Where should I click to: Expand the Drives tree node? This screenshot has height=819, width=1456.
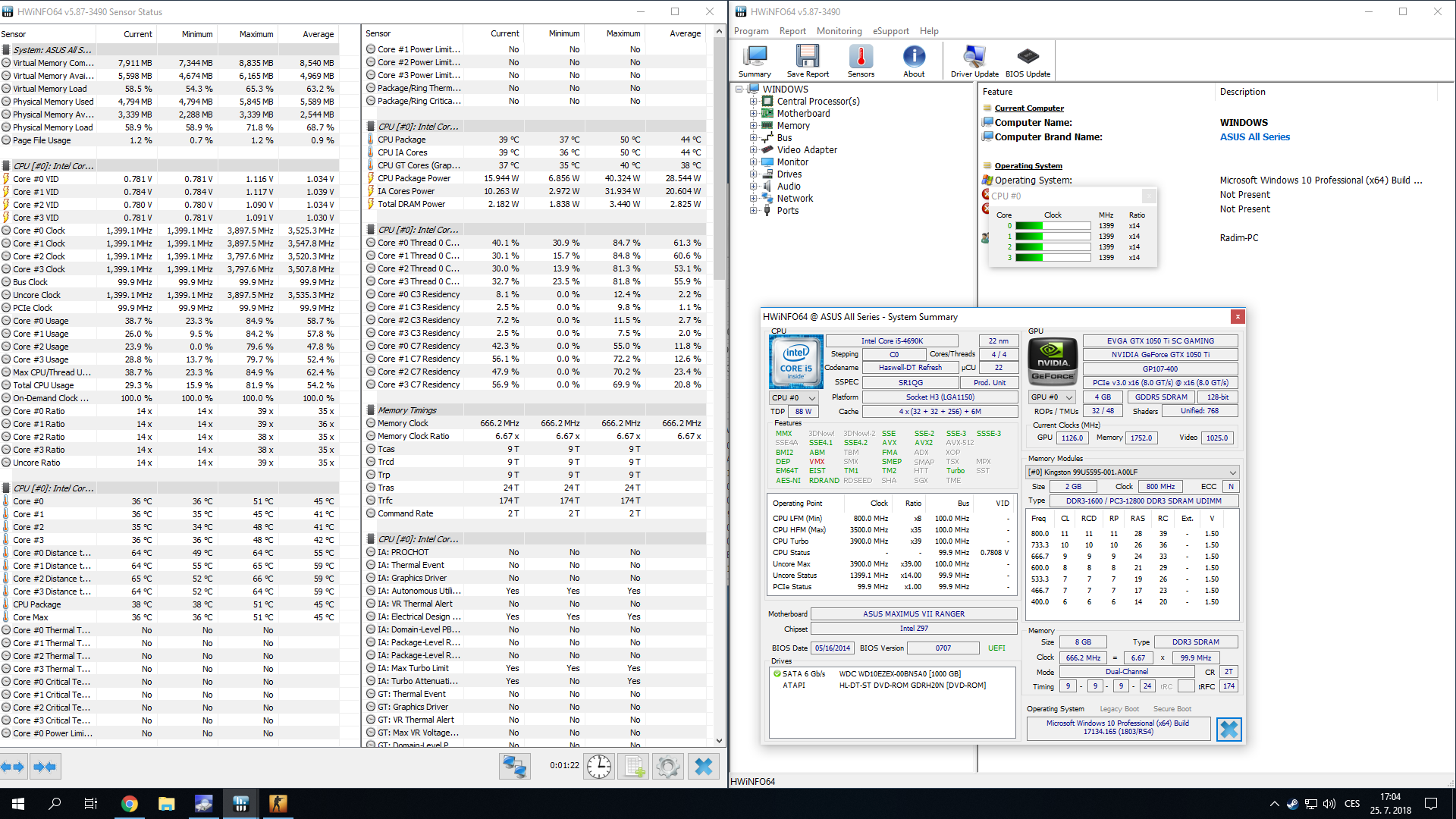[x=753, y=174]
